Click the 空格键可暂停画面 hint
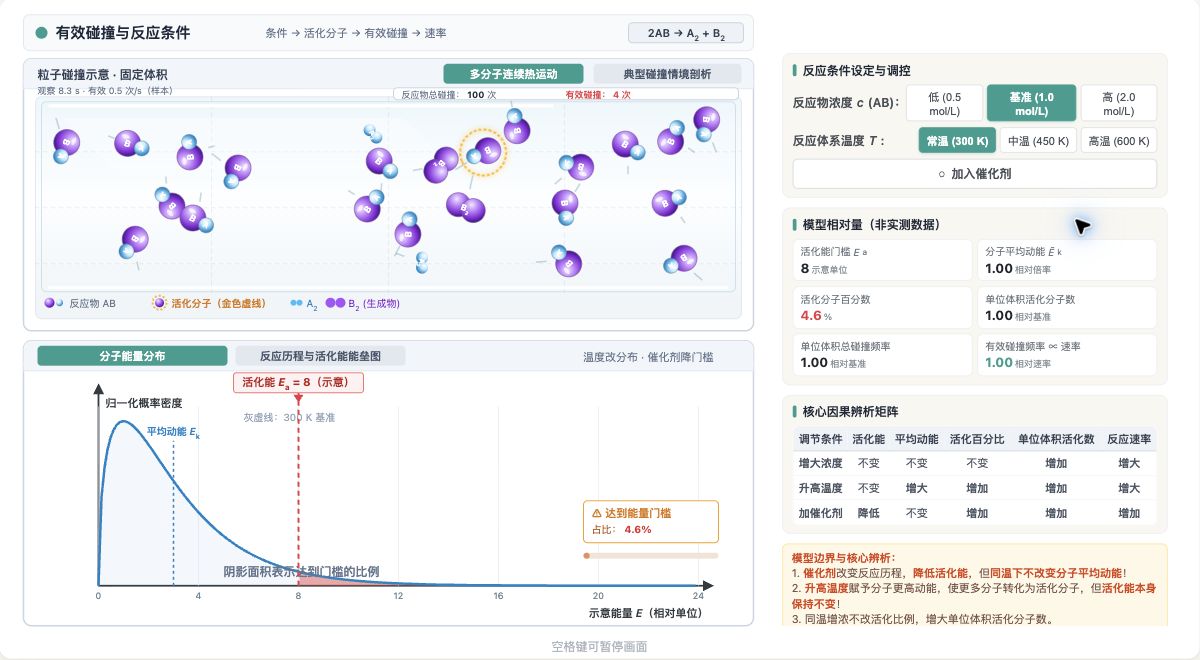Screen dimensions: 1200x660 [x=599, y=647]
